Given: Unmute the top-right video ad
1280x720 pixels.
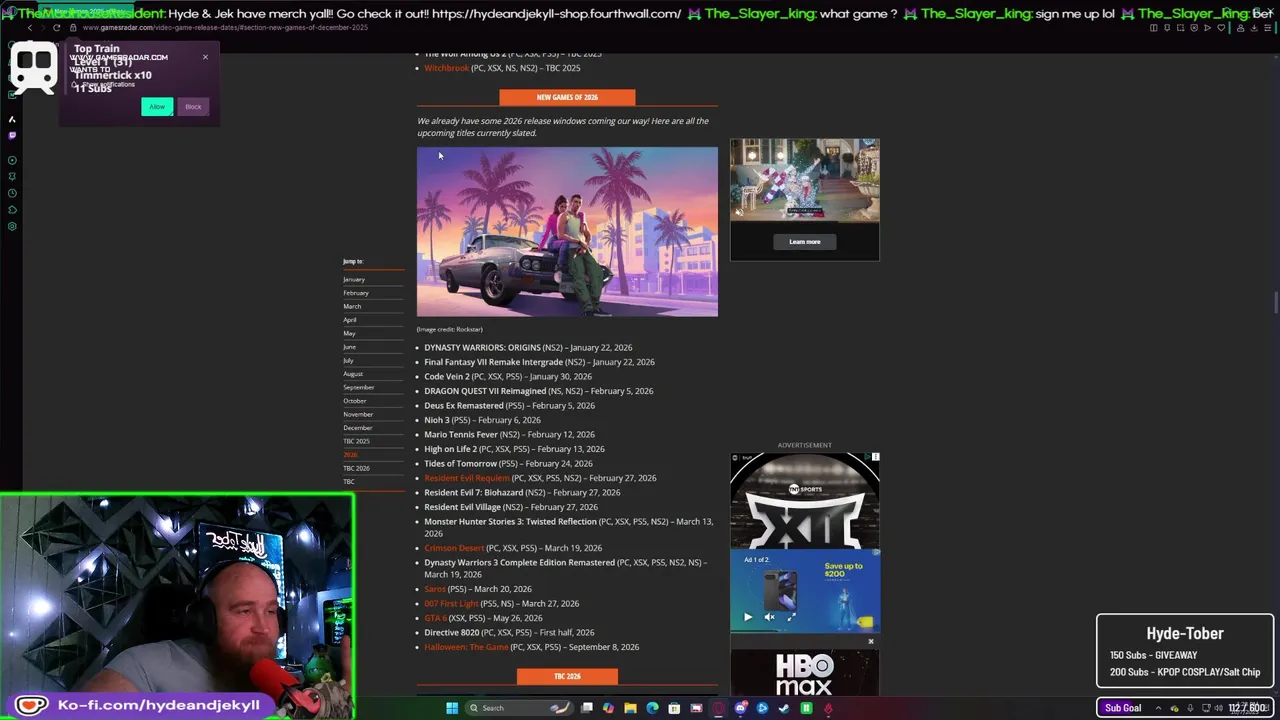Looking at the screenshot, I should tap(739, 212).
